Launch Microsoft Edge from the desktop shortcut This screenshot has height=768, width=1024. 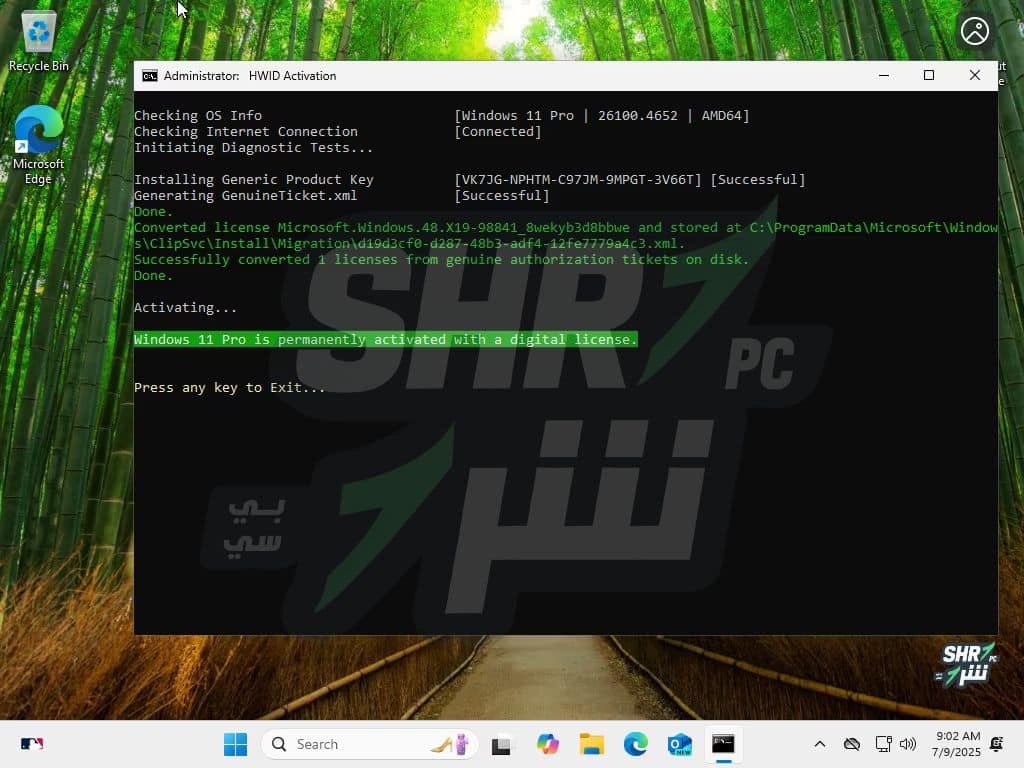38,145
